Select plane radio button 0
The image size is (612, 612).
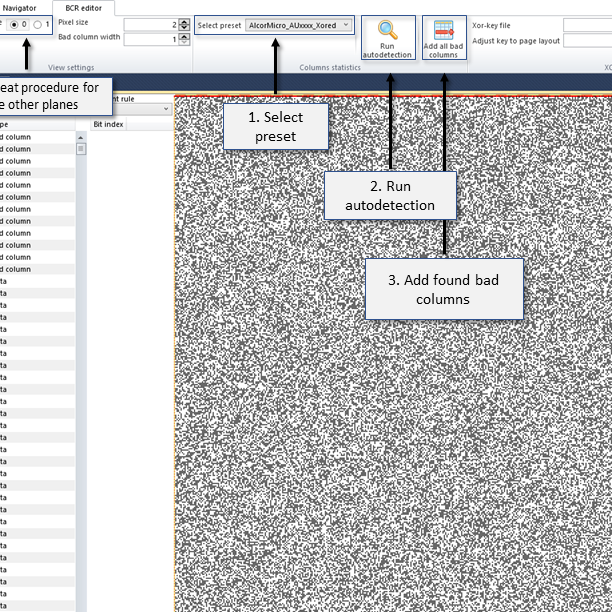point(15,24)
